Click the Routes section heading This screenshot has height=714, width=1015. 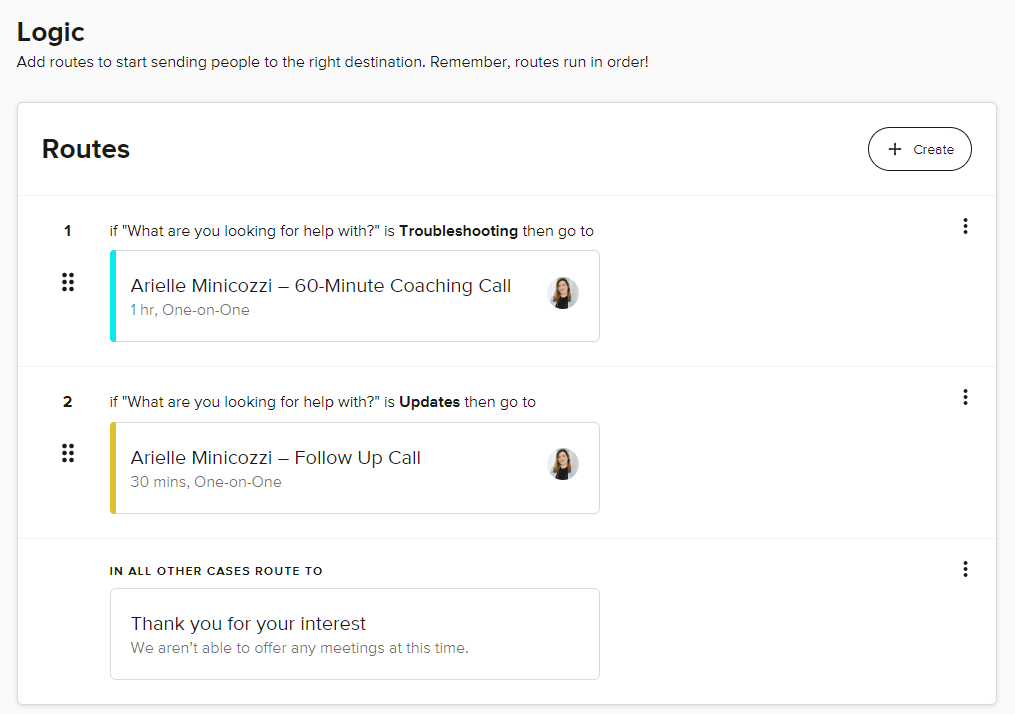86,149
